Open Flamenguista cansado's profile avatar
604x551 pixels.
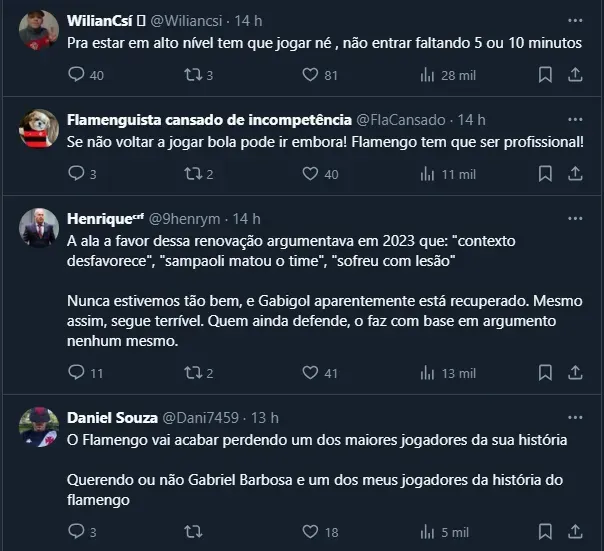[39, 129]
